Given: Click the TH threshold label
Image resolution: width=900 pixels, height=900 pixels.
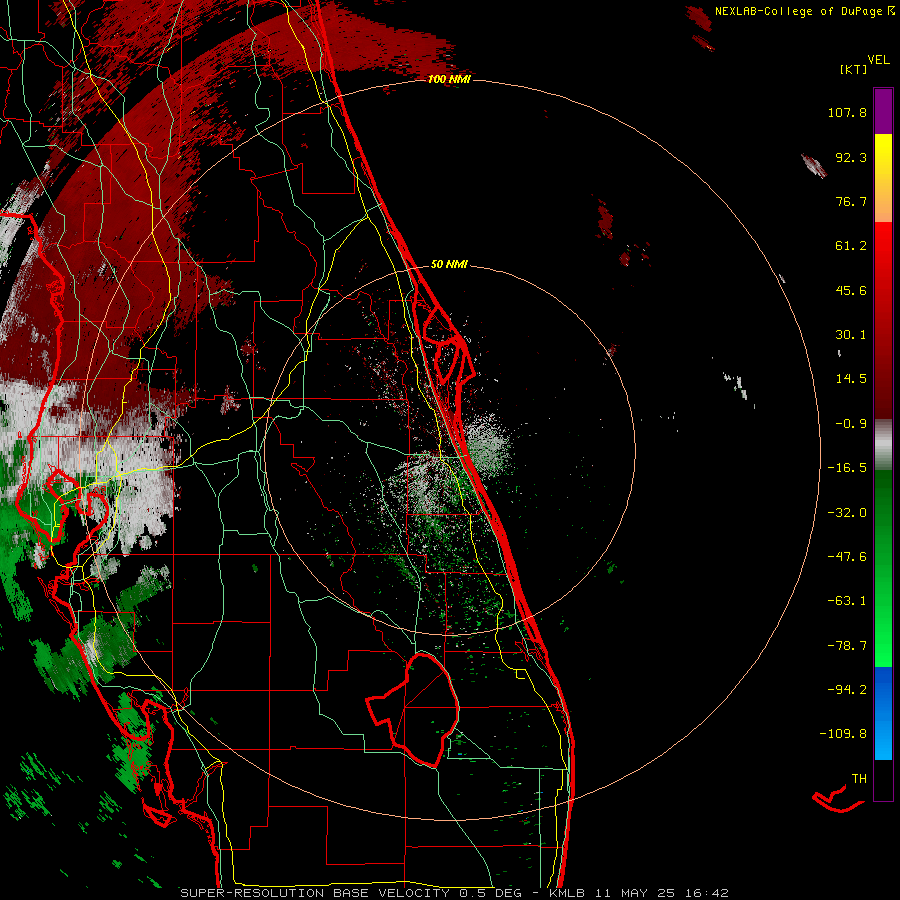Looking at the screenshot, I should click(x=859, y=779).
